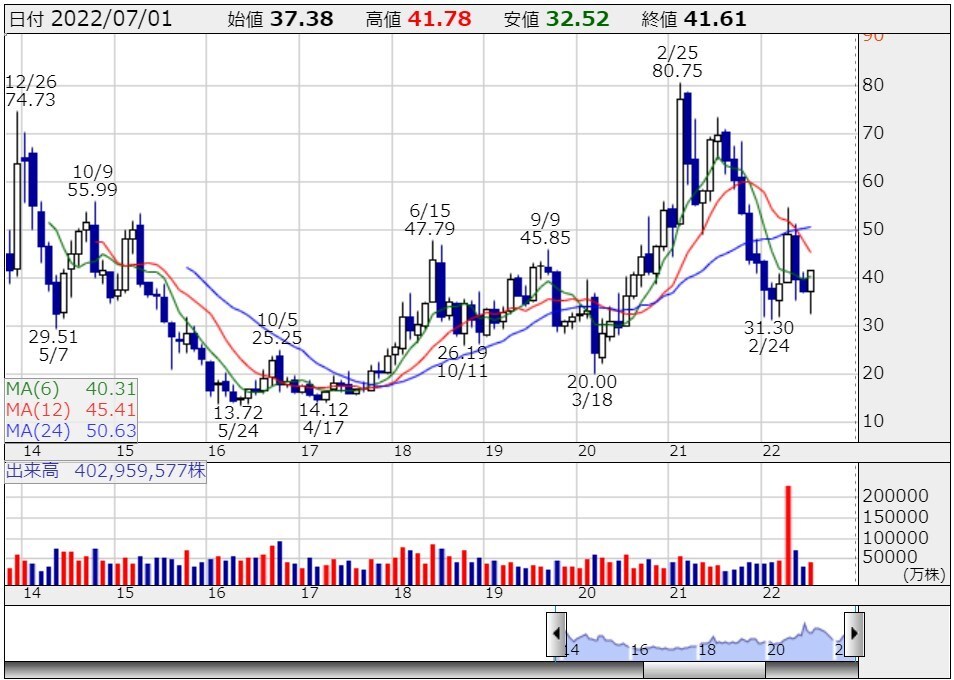
Task: Select the MA(12) legend entry
Action: [70, 410]
